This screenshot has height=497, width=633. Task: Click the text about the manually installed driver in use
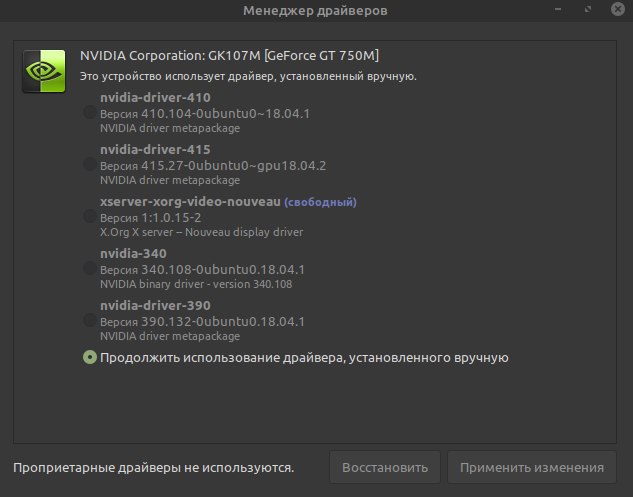tap(248, 76)
